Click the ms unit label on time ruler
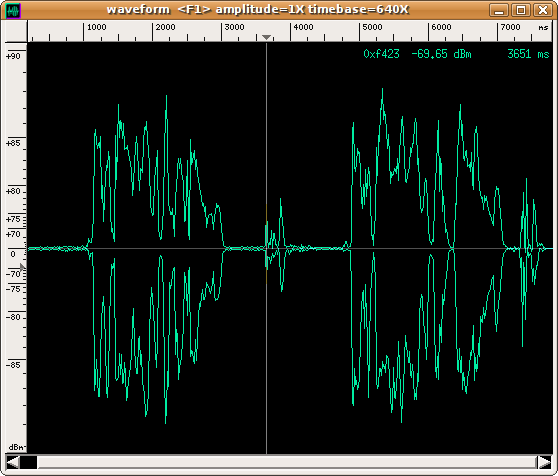Viewport: 558px width, 476px height. [x=543, y=27]
